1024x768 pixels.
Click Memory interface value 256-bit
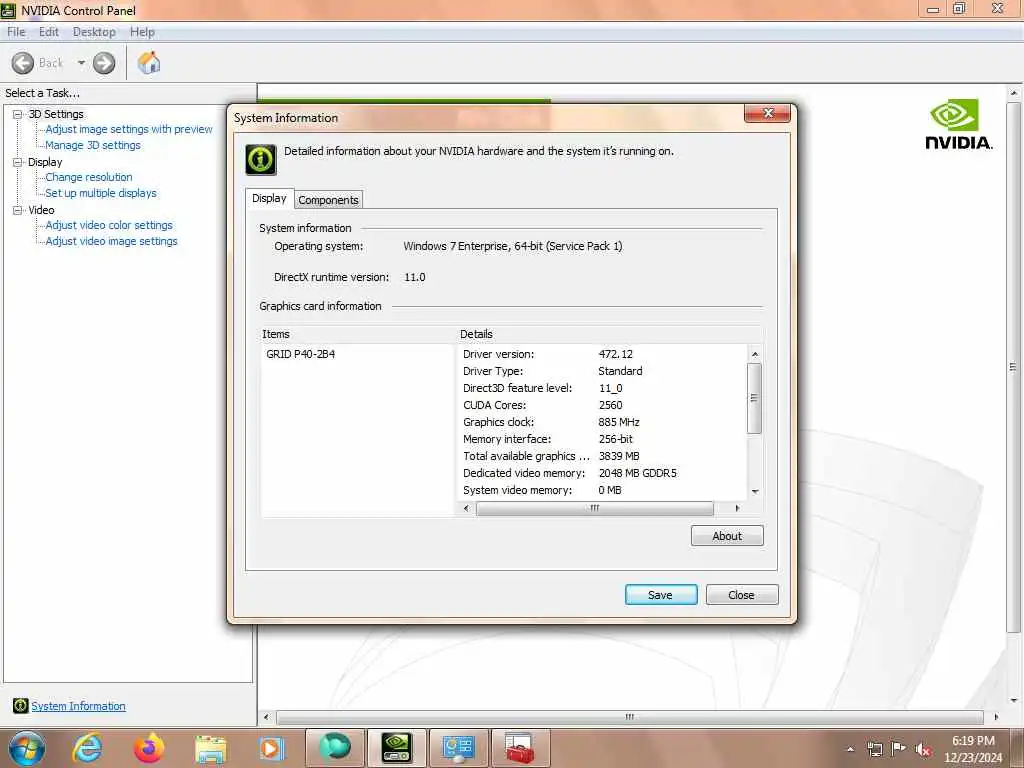click(615, 439)
